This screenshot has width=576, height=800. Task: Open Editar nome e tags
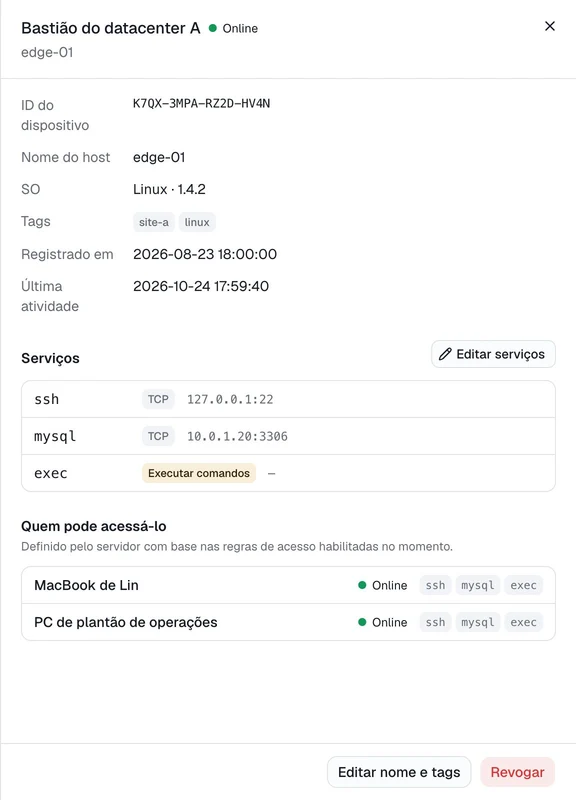click(399, 772)
